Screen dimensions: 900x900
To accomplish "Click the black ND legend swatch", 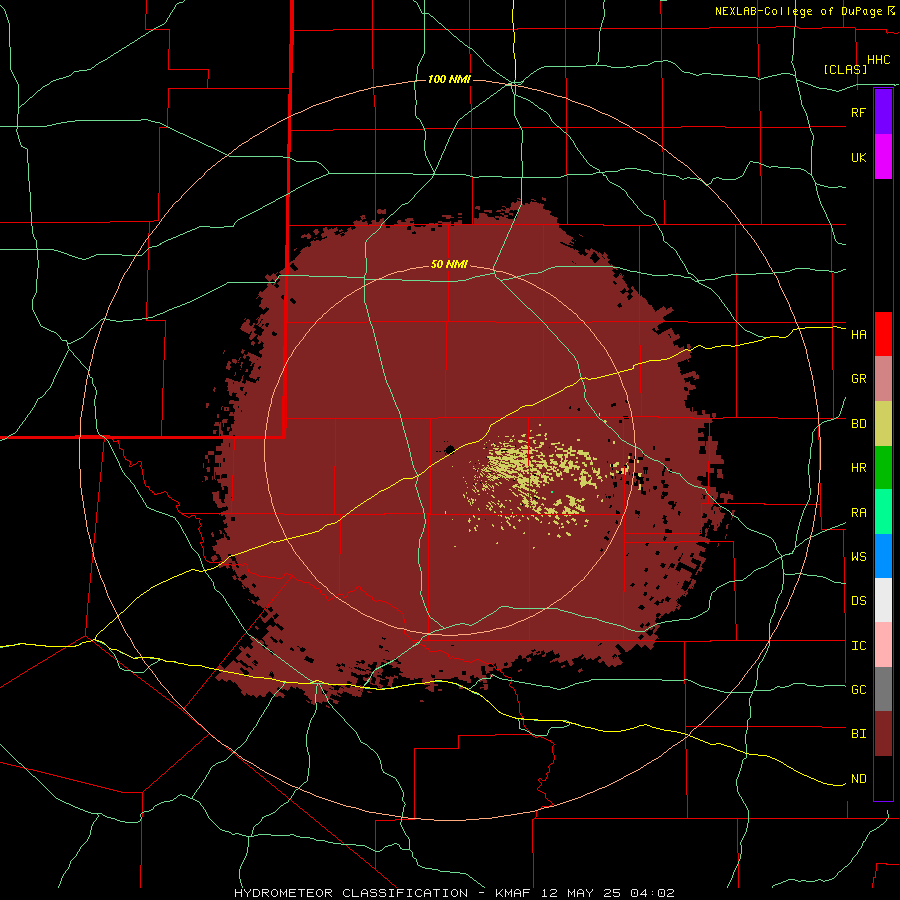I will pyautogui.click(x=883, y=778).
